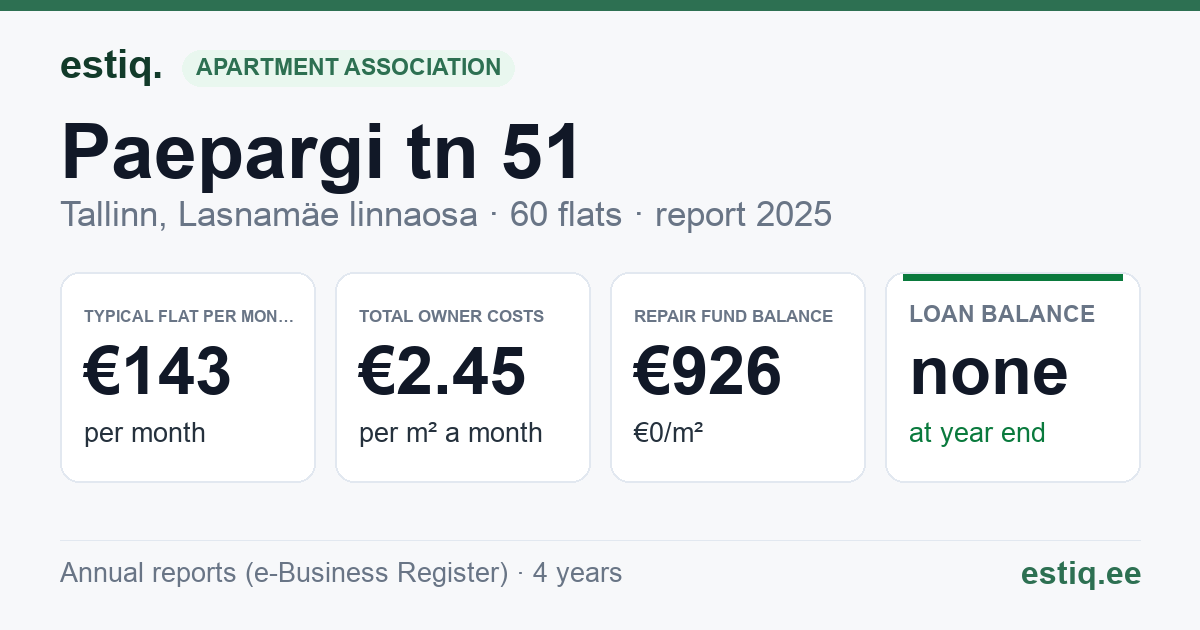Click the €143 value
This screenshot has width=1200, height=630.
(x=158, y=371)
